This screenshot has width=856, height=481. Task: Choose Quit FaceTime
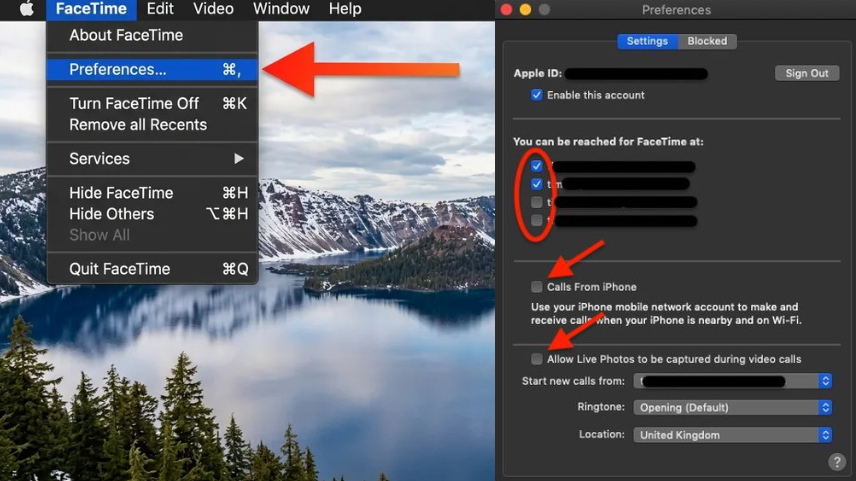[x=152, y=269]
